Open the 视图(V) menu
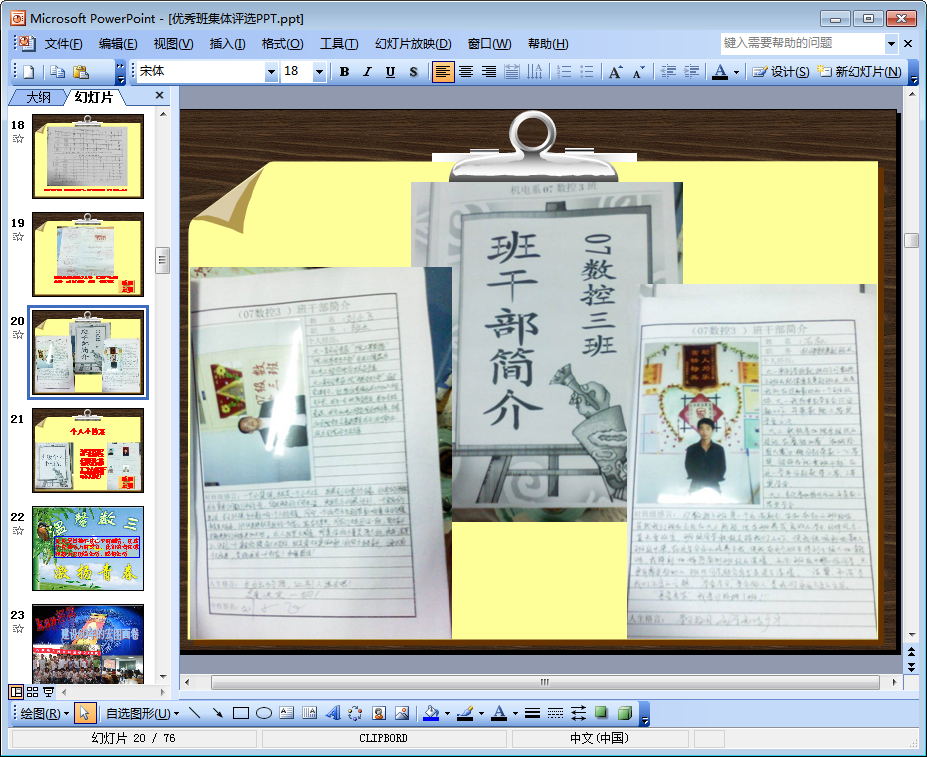 pos(173,44)
